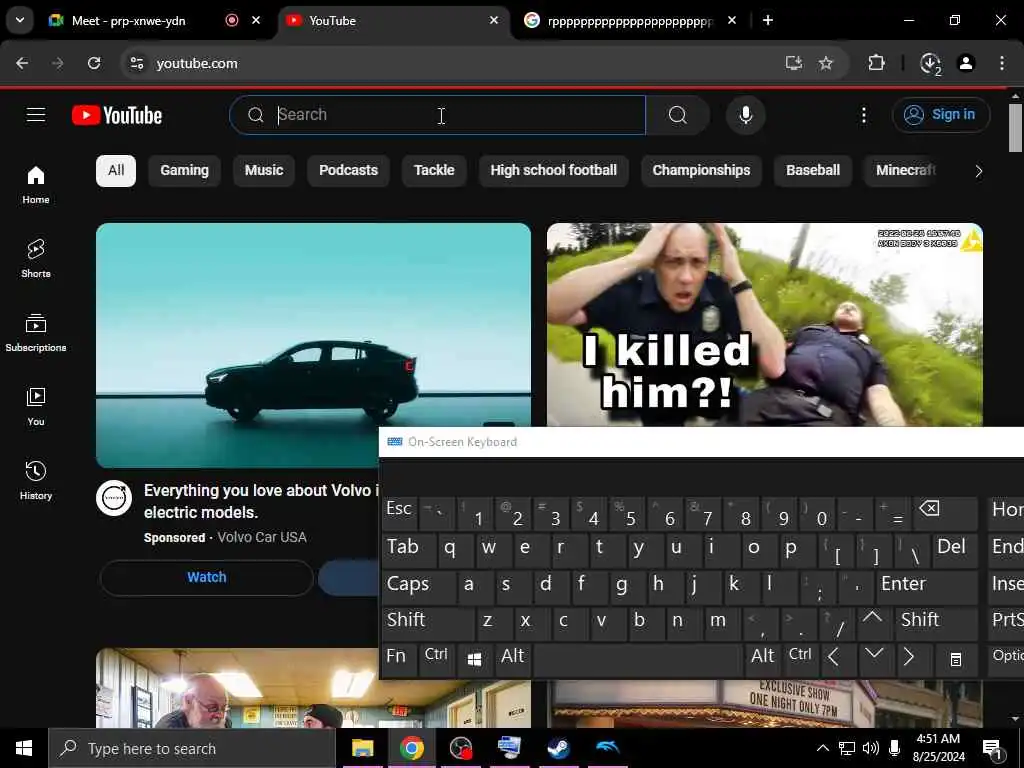1024x768 pixels.
Task: Select the Podcasts filter chip
Action: pyautogui.click(x=348, y=170)
